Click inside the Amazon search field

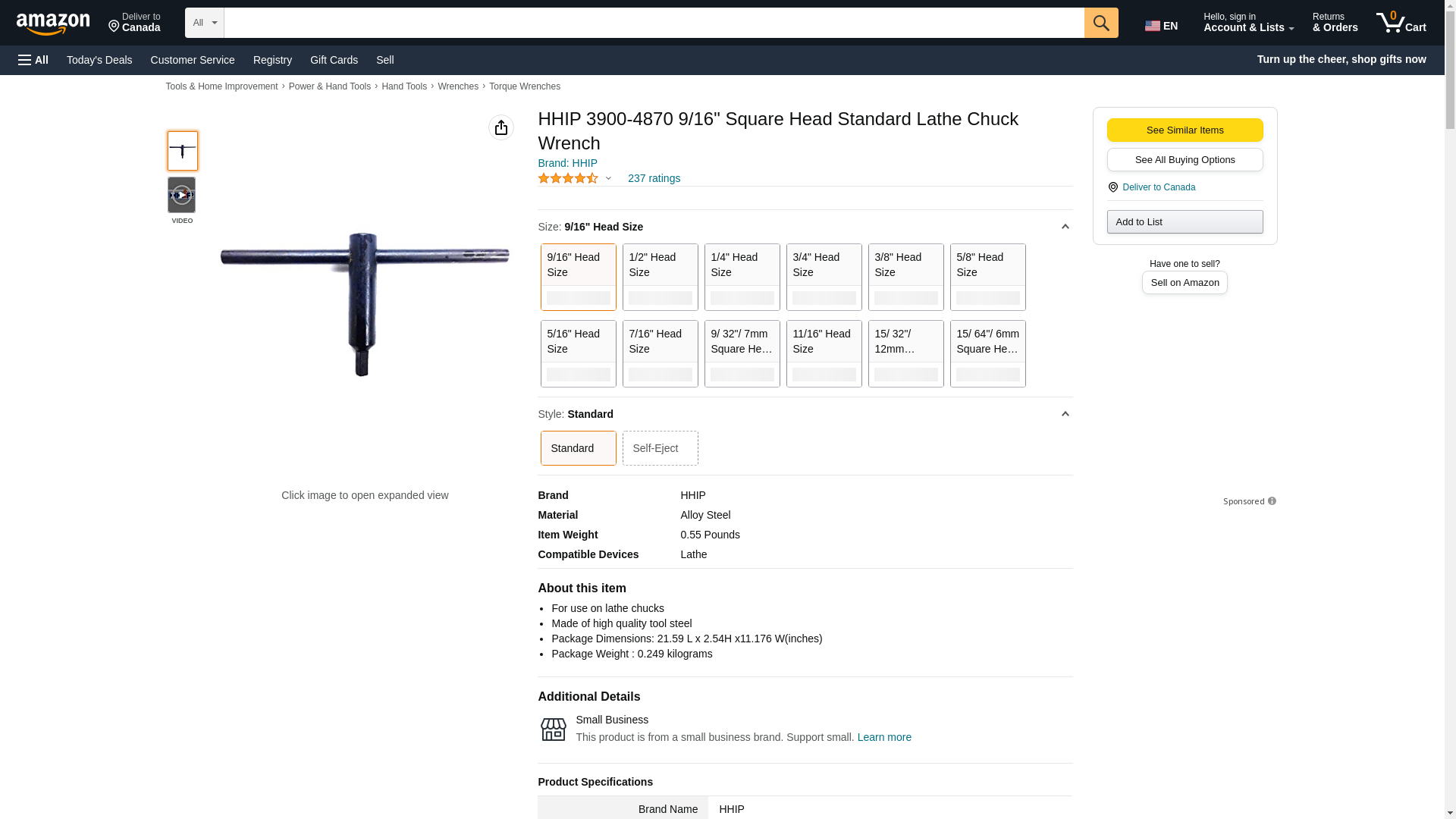point(653,23)
